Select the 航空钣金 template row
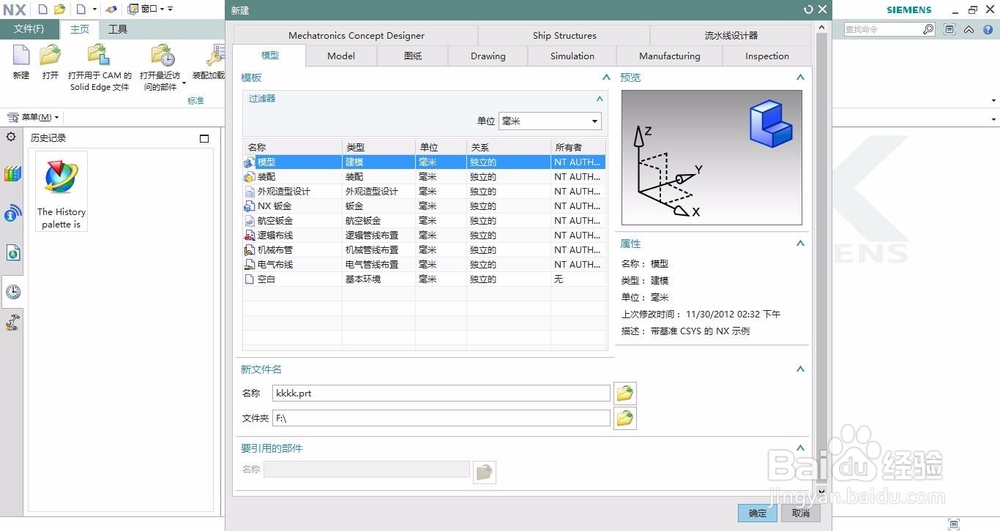 click(x=424, y=221)
